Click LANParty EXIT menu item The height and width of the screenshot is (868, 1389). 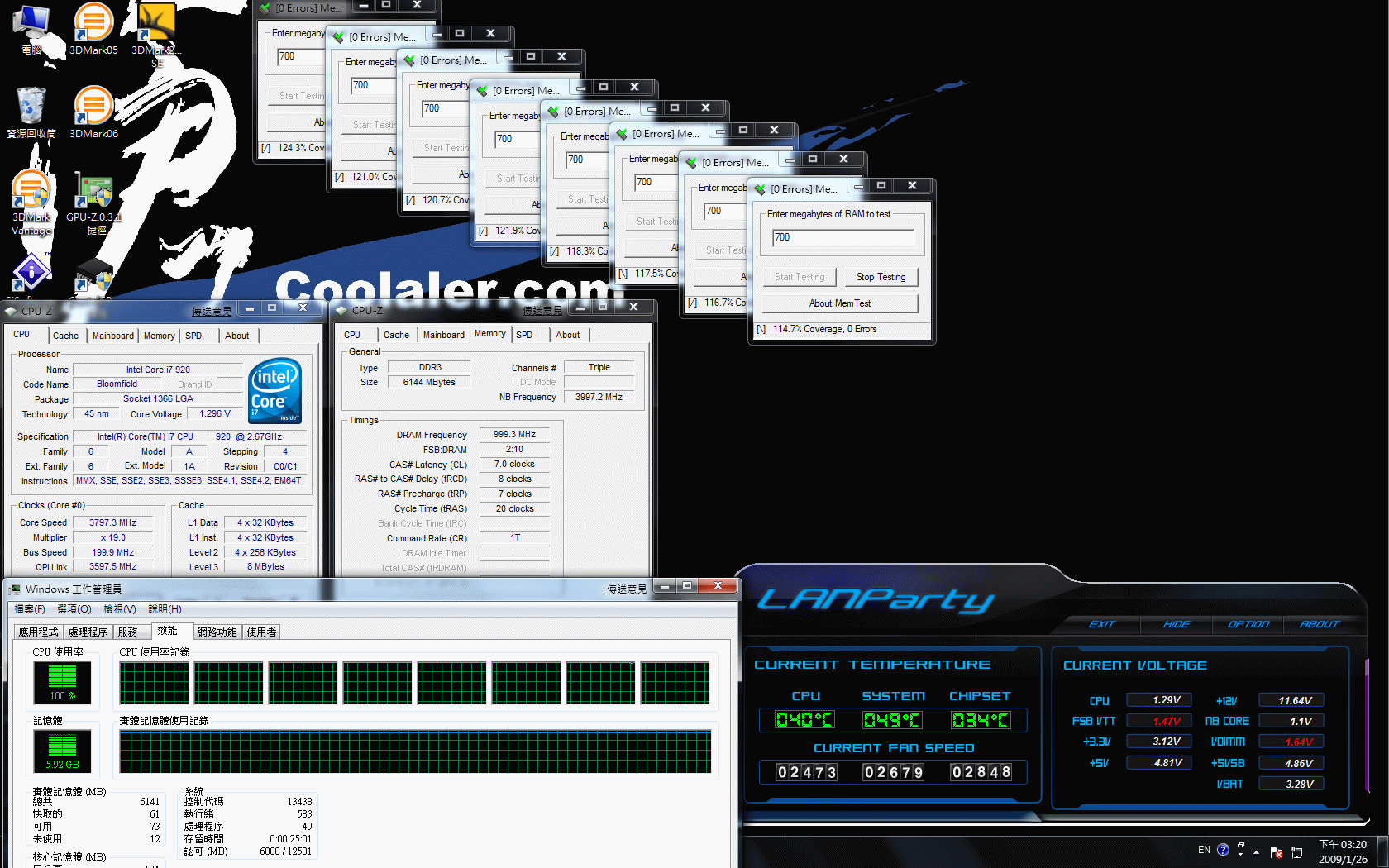point(1101,624)
